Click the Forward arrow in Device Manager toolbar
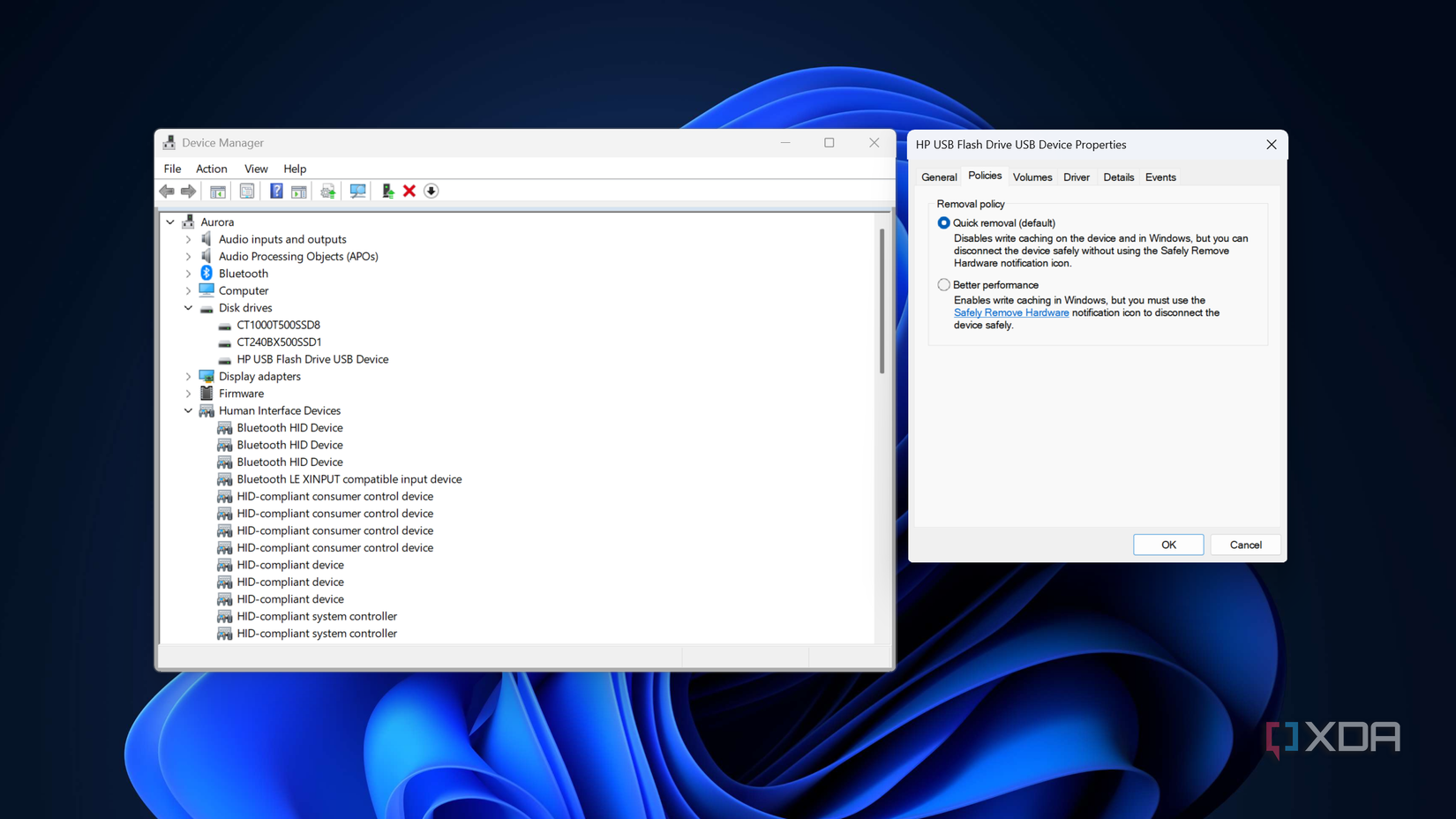 point(188,191)
